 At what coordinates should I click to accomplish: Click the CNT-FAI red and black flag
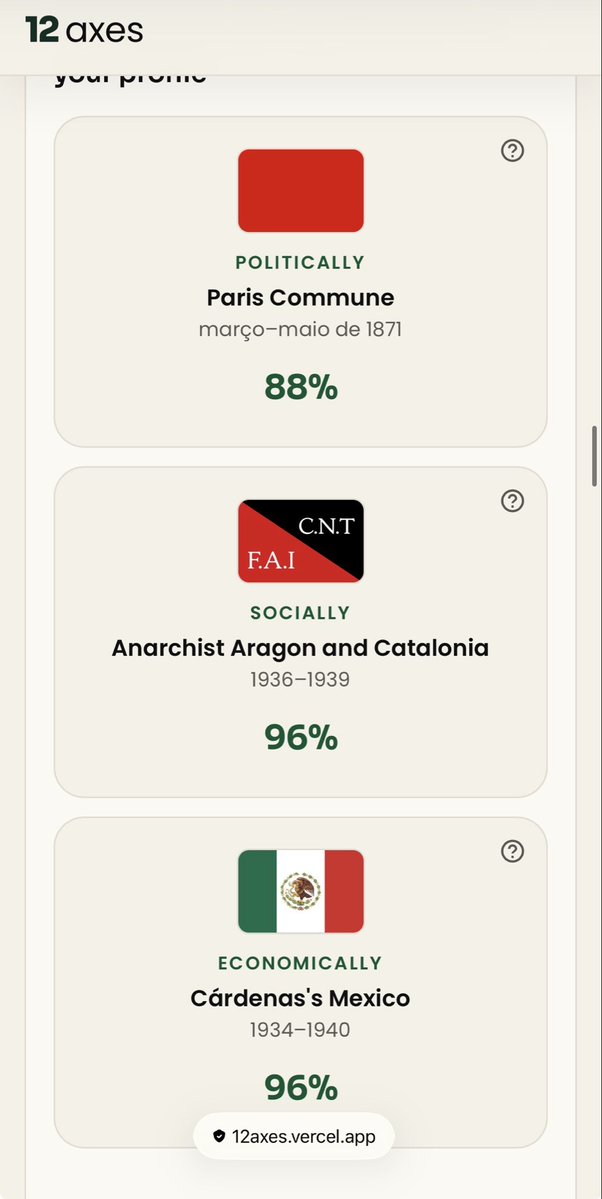[x=301, y=541]
